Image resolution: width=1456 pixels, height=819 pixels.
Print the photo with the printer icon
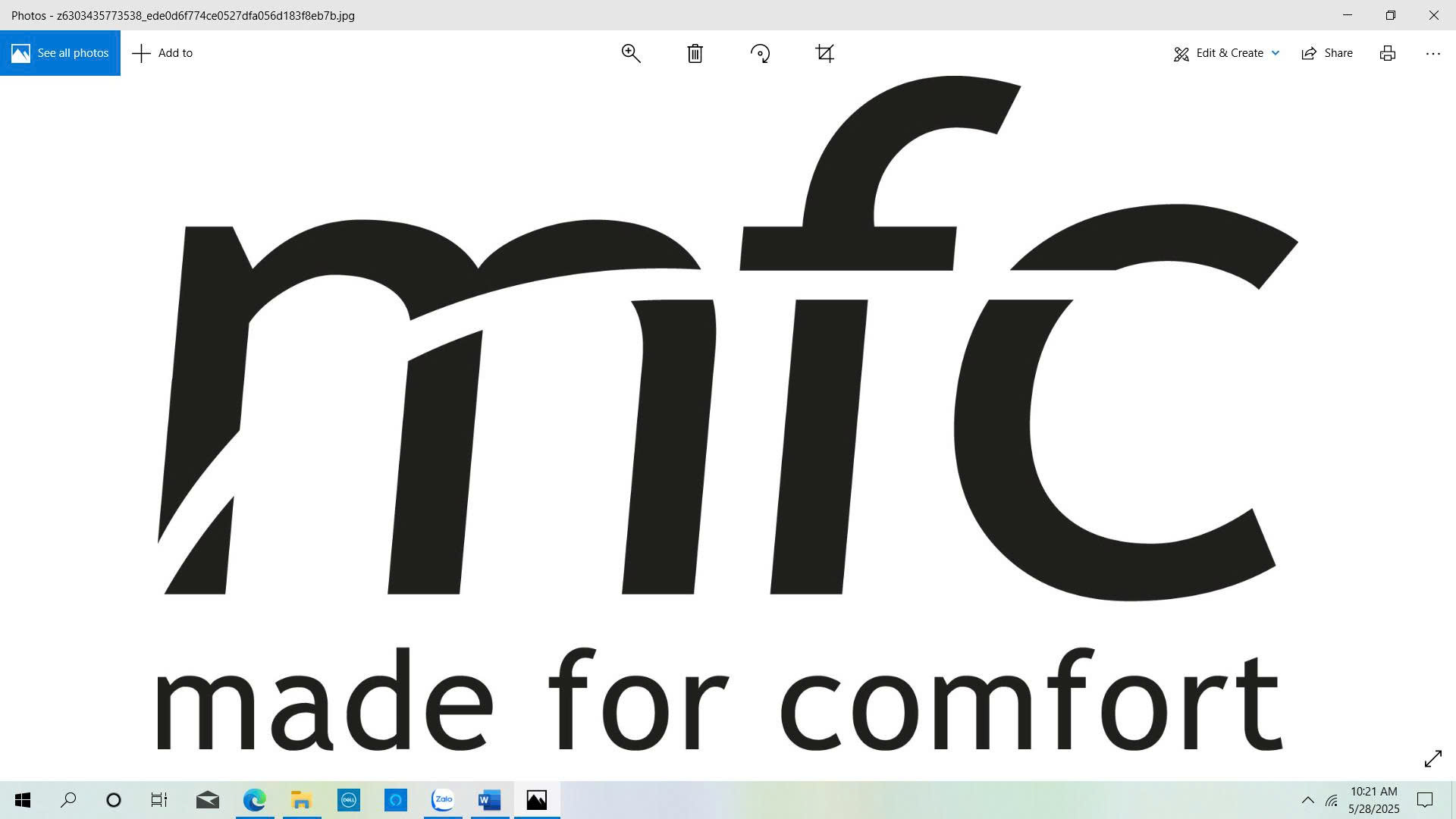[1387, 53]
